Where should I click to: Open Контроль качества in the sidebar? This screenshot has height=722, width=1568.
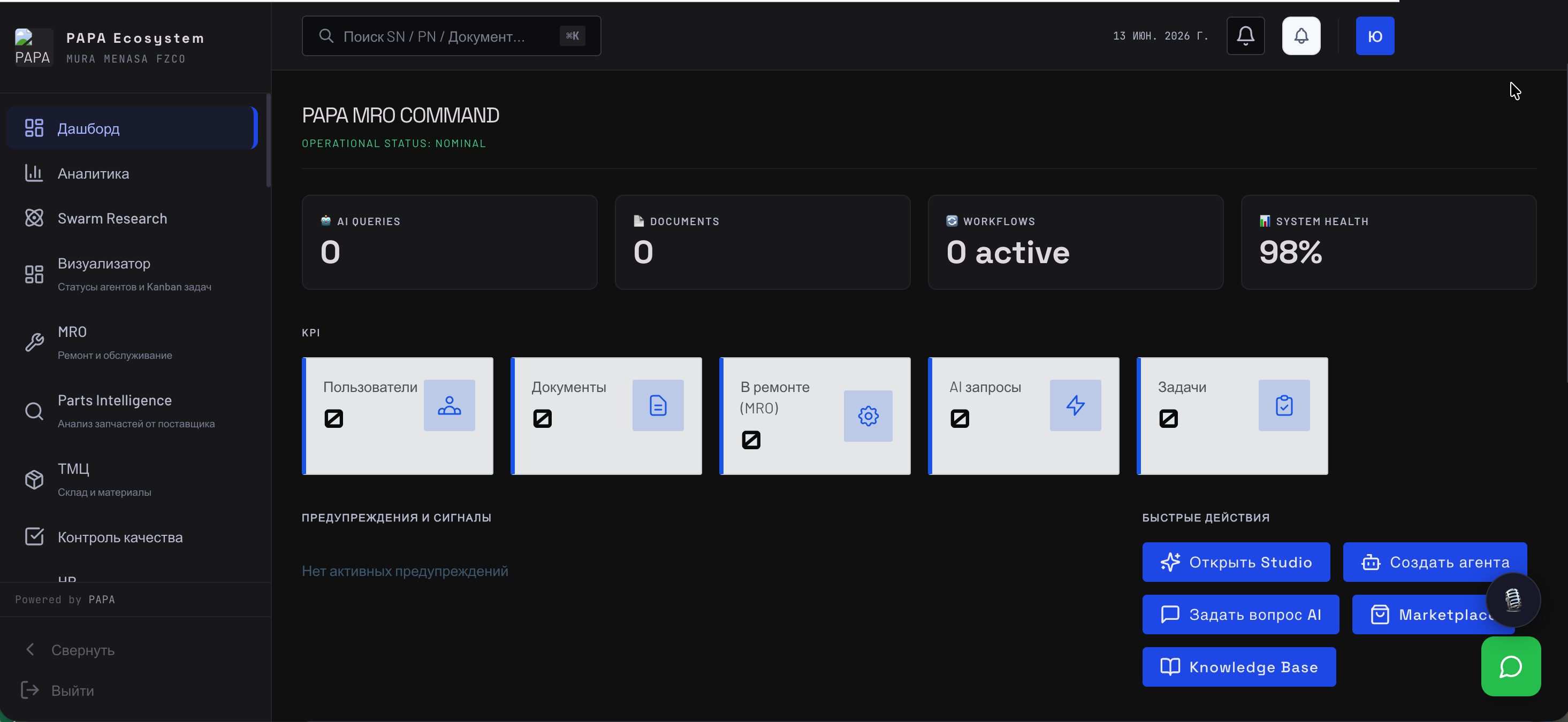132,536
